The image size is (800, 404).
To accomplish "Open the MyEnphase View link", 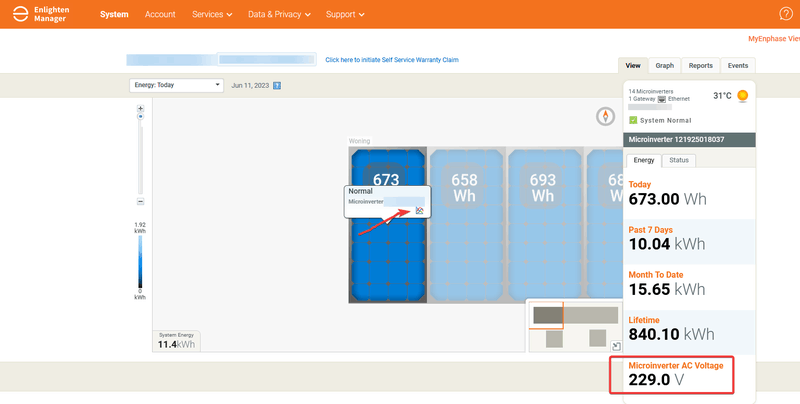I will [x=774, y=39].
